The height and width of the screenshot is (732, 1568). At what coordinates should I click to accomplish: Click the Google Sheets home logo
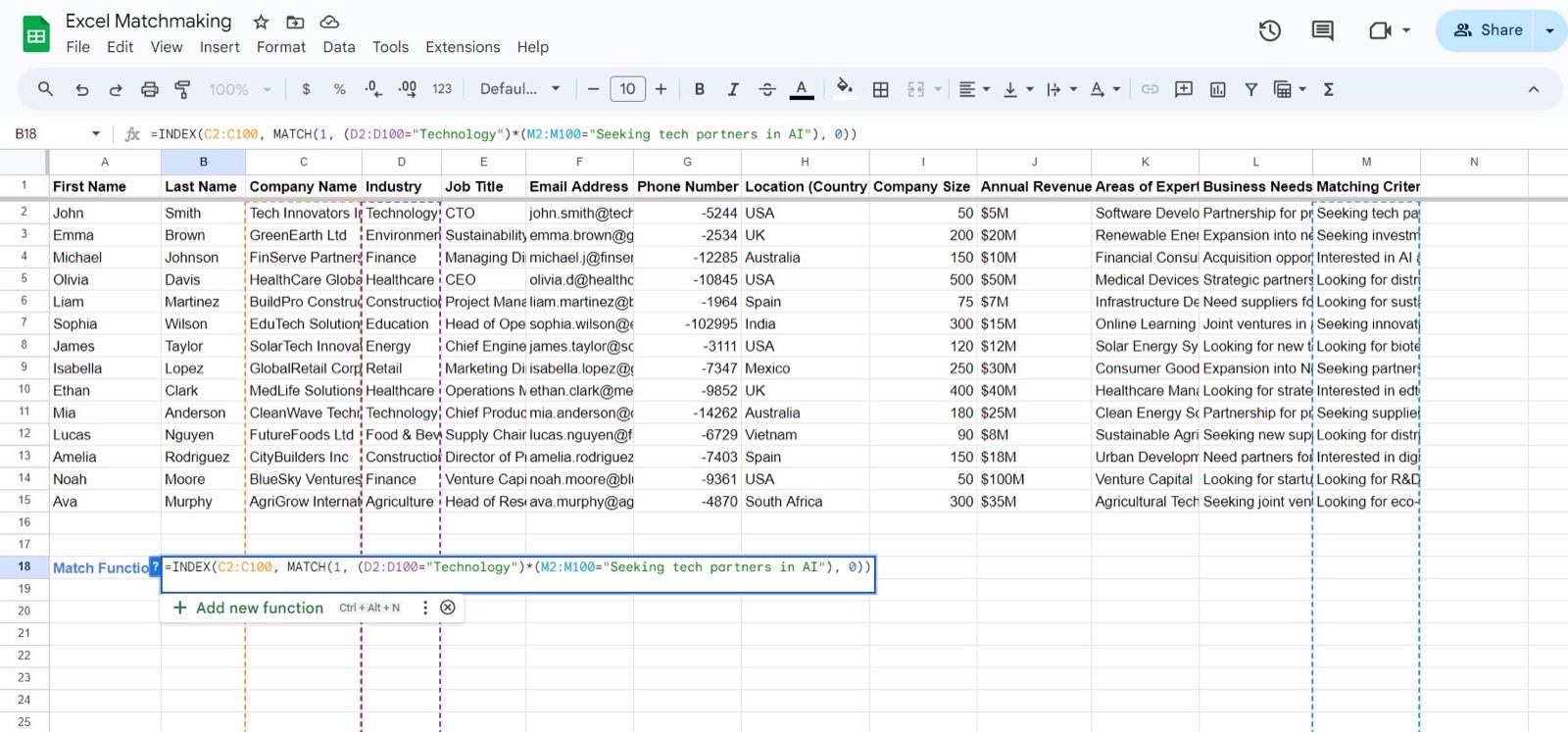click(x=36, y=34)
